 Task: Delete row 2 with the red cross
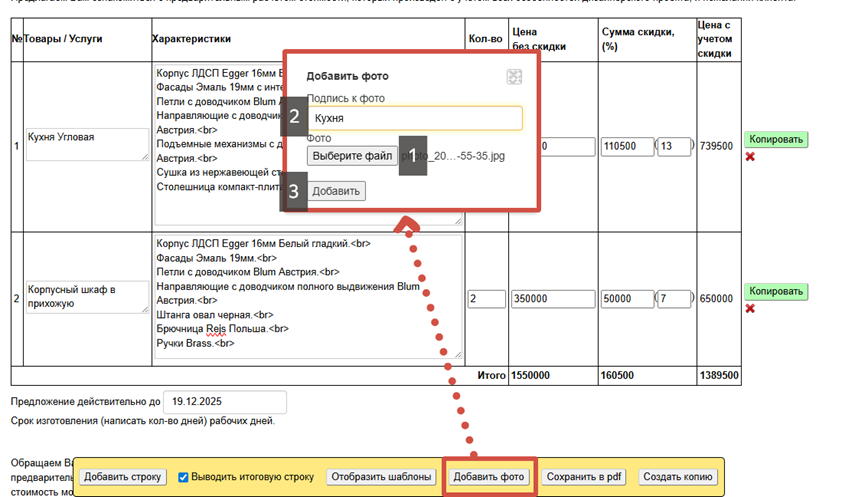750,308
